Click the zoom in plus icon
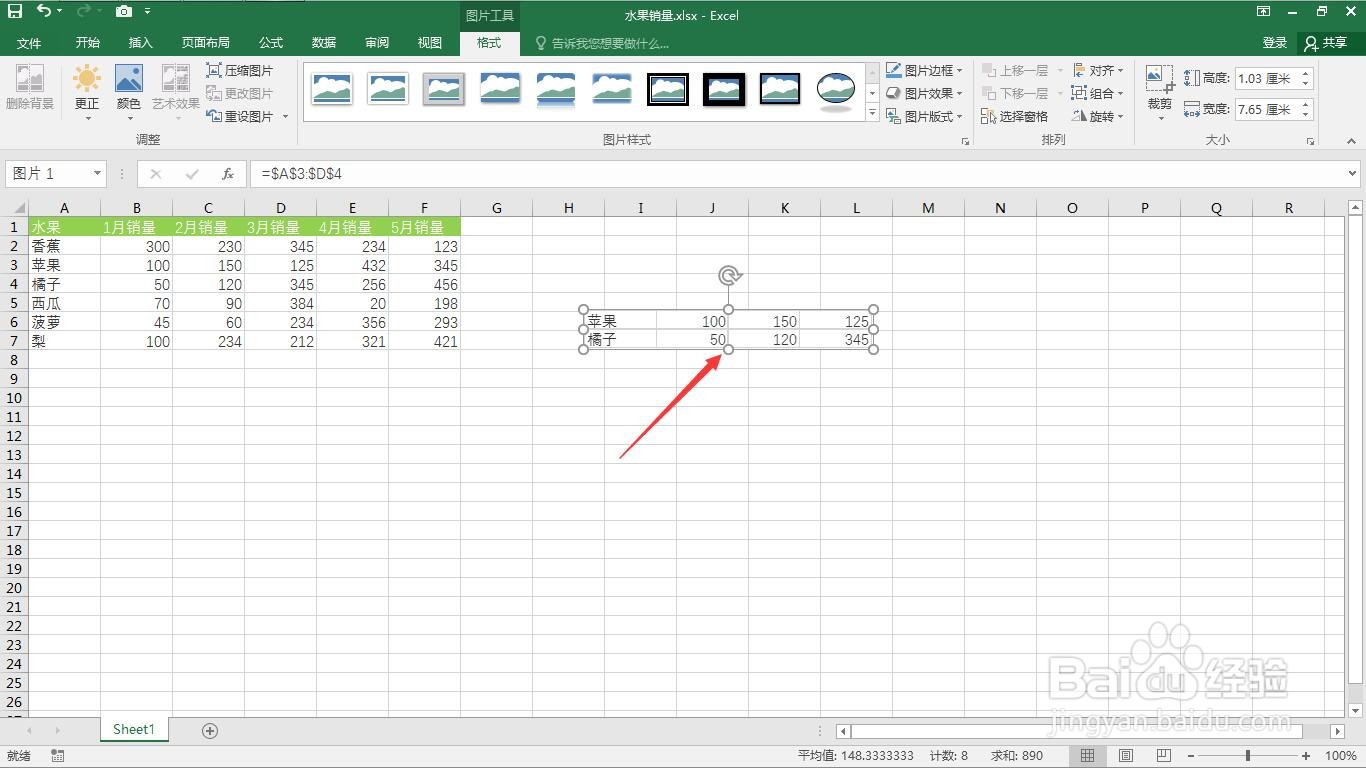 click(1306, 756)
